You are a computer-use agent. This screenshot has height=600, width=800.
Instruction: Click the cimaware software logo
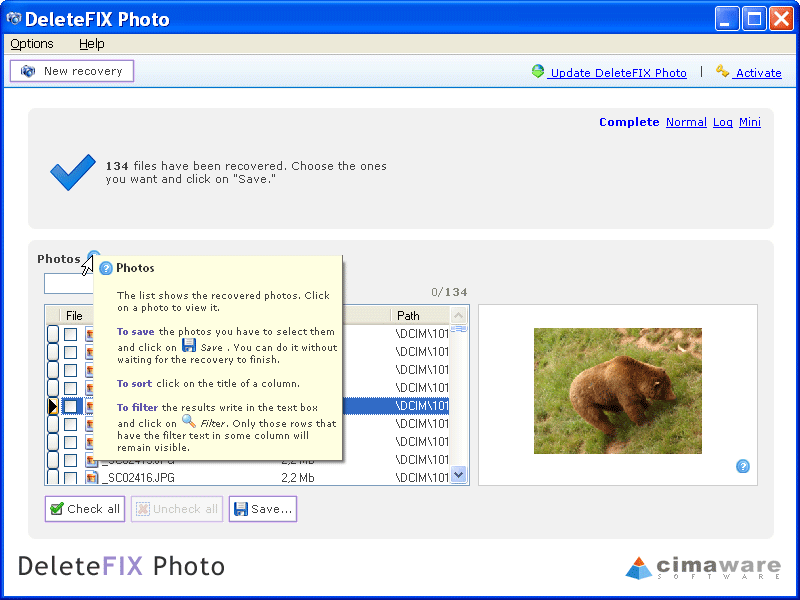tap(703, 568)
